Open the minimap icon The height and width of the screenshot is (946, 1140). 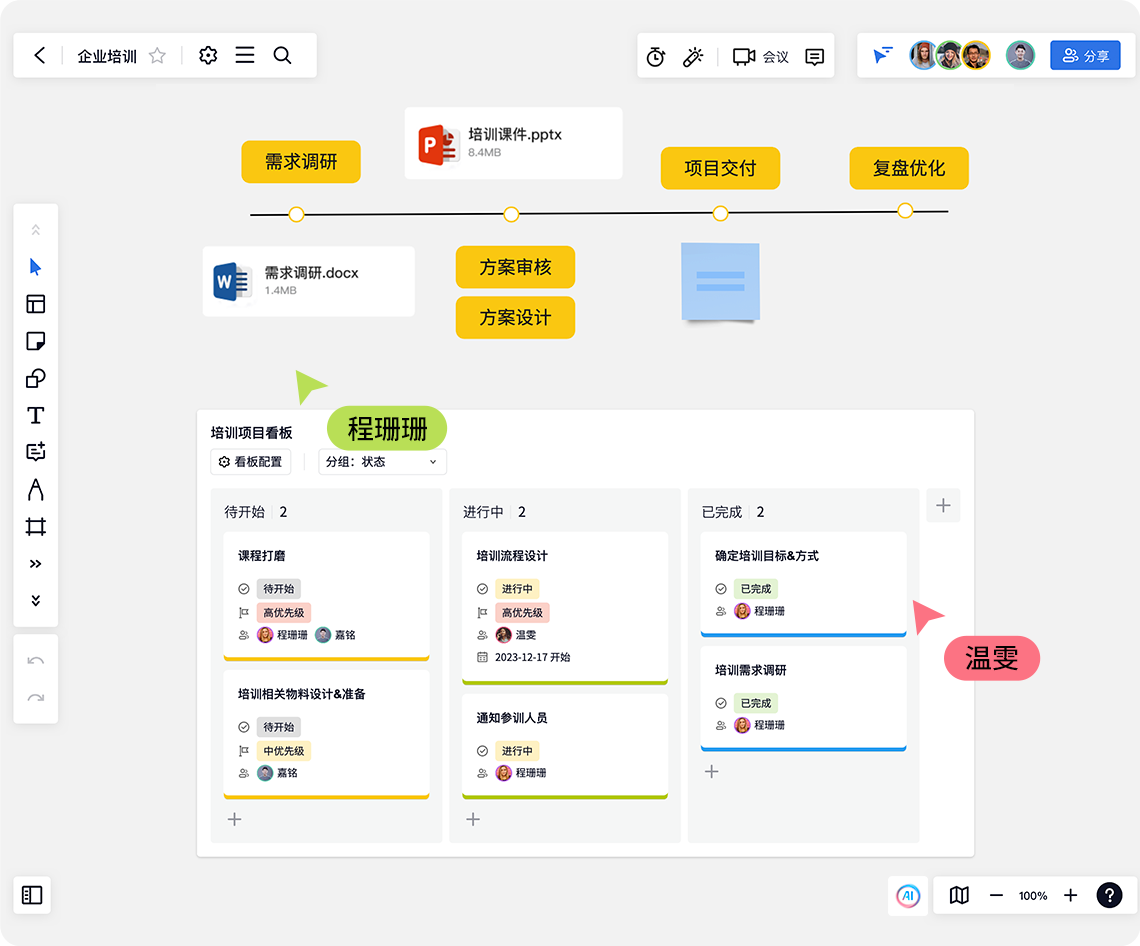(x=959, y=895)
